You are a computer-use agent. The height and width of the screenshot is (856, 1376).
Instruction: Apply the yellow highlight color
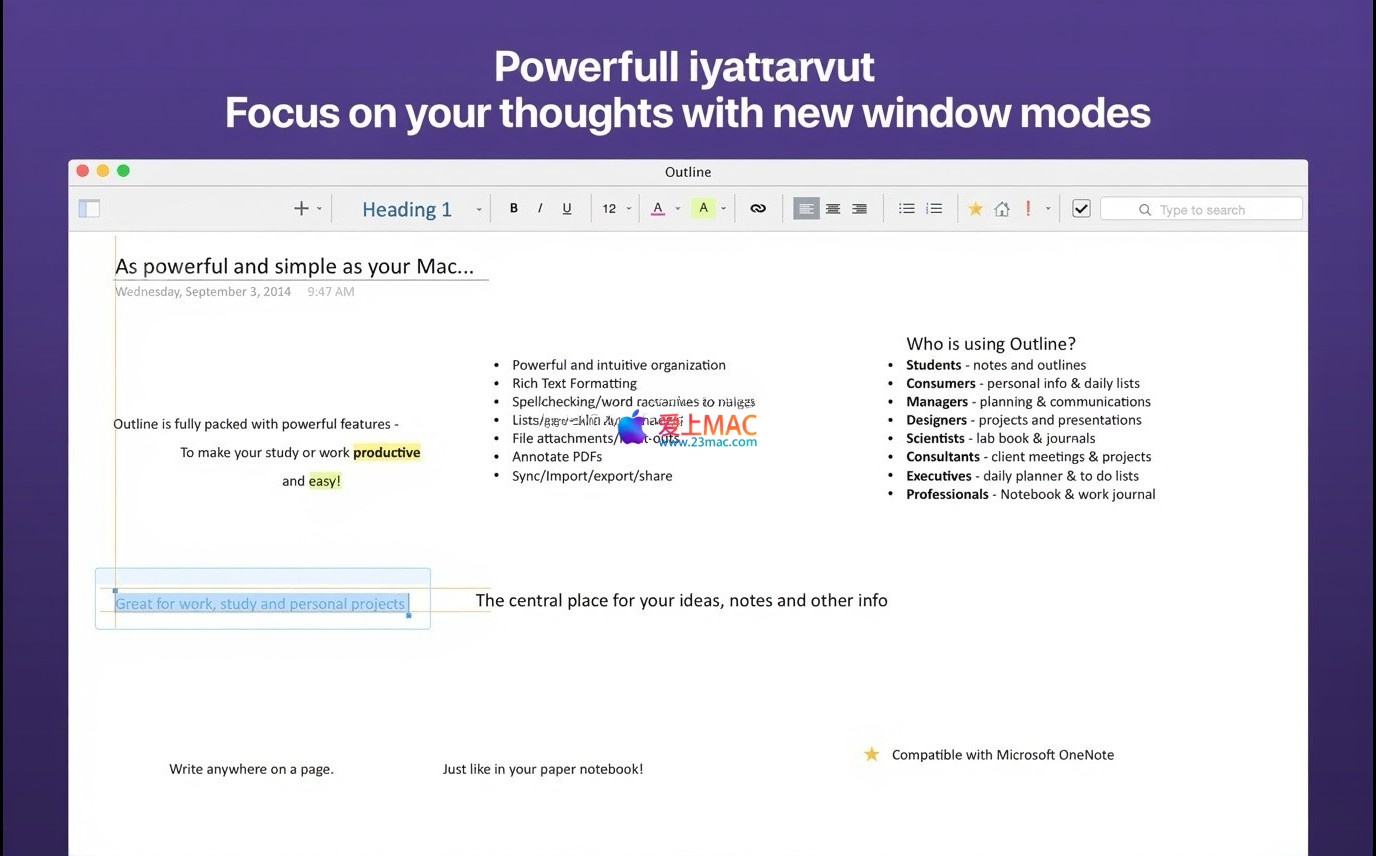point(704,208)
